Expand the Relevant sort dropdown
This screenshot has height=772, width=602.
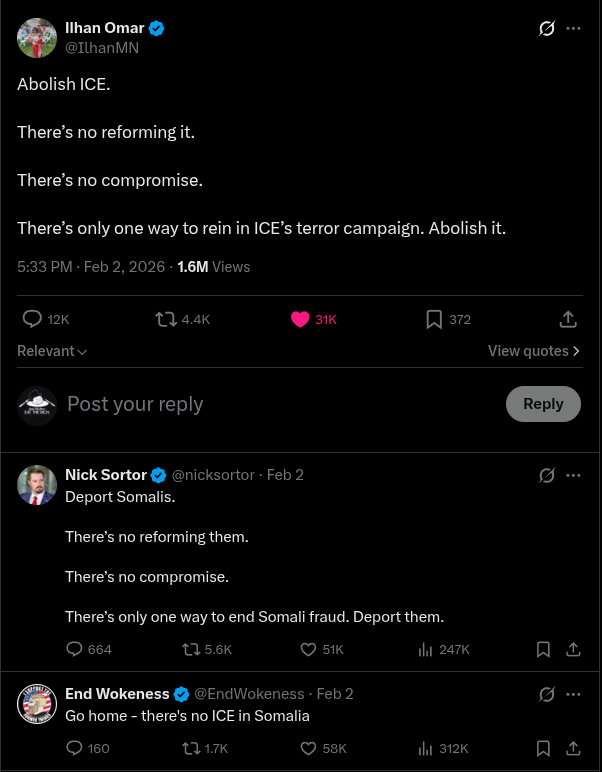click(52, 351)
